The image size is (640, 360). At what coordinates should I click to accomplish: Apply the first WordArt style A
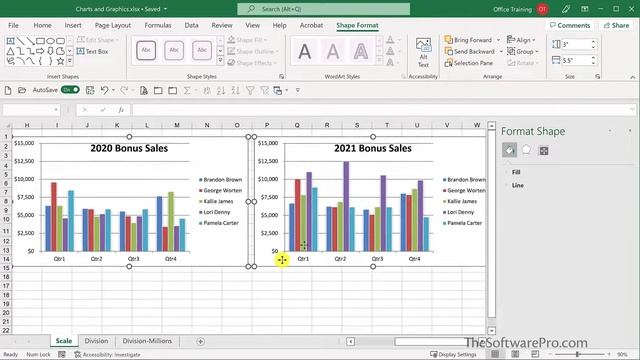(304, 52)
